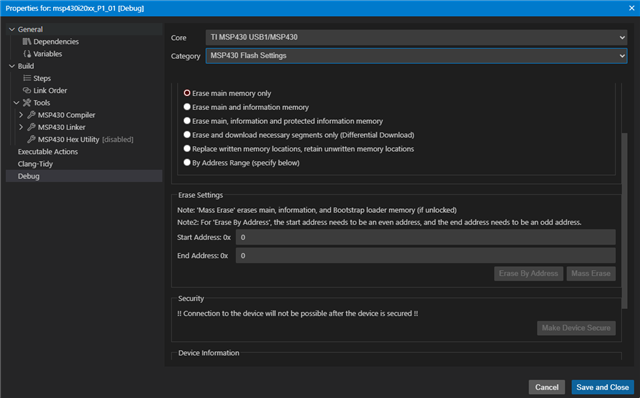Click the MSP430 Compiler label

coord(67,115)
